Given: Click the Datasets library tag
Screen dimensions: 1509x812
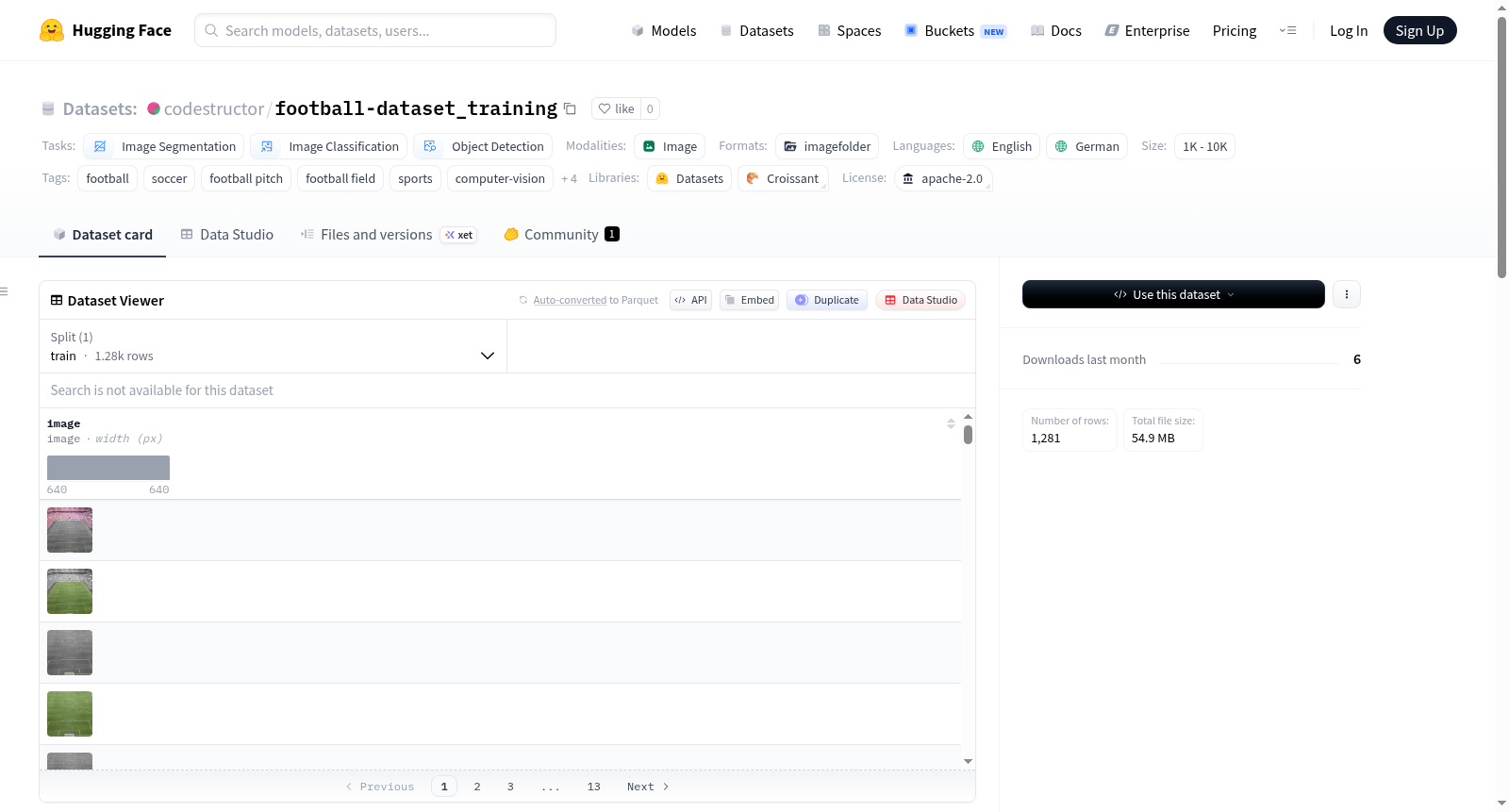Looking at the screenshot, I should 689,178.
